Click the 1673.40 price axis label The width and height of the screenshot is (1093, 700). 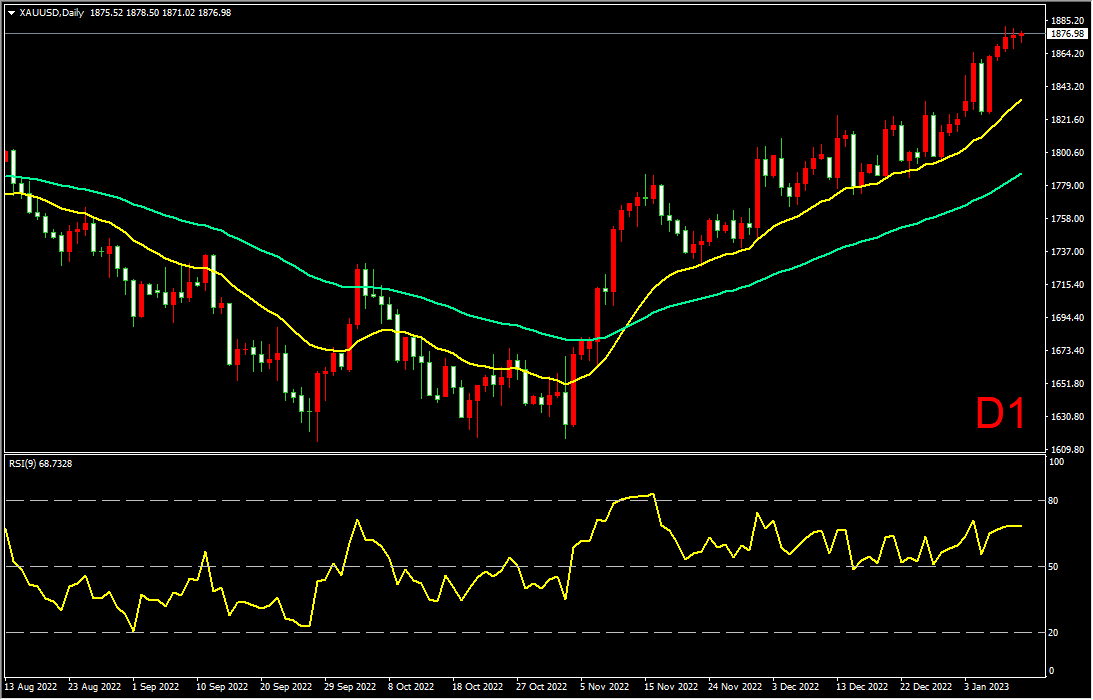pyautogui.click(x=1067, y=351)
